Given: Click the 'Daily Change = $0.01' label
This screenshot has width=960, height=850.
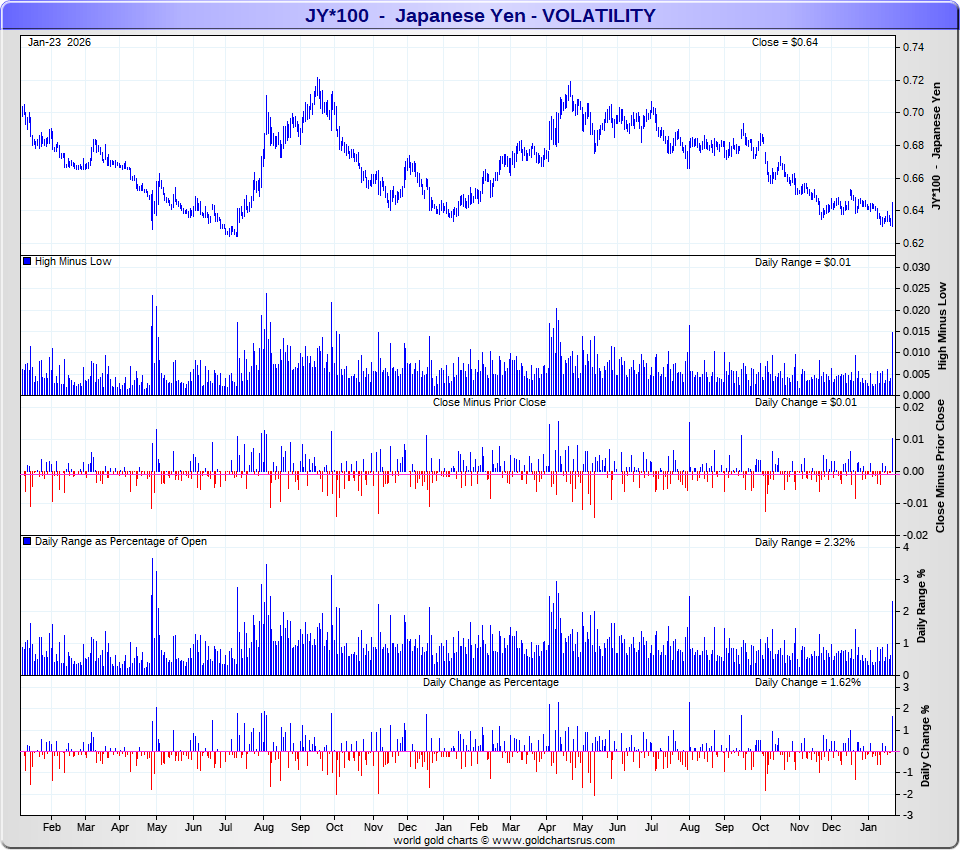Looking at the screenshot, I should coord(806,402).
